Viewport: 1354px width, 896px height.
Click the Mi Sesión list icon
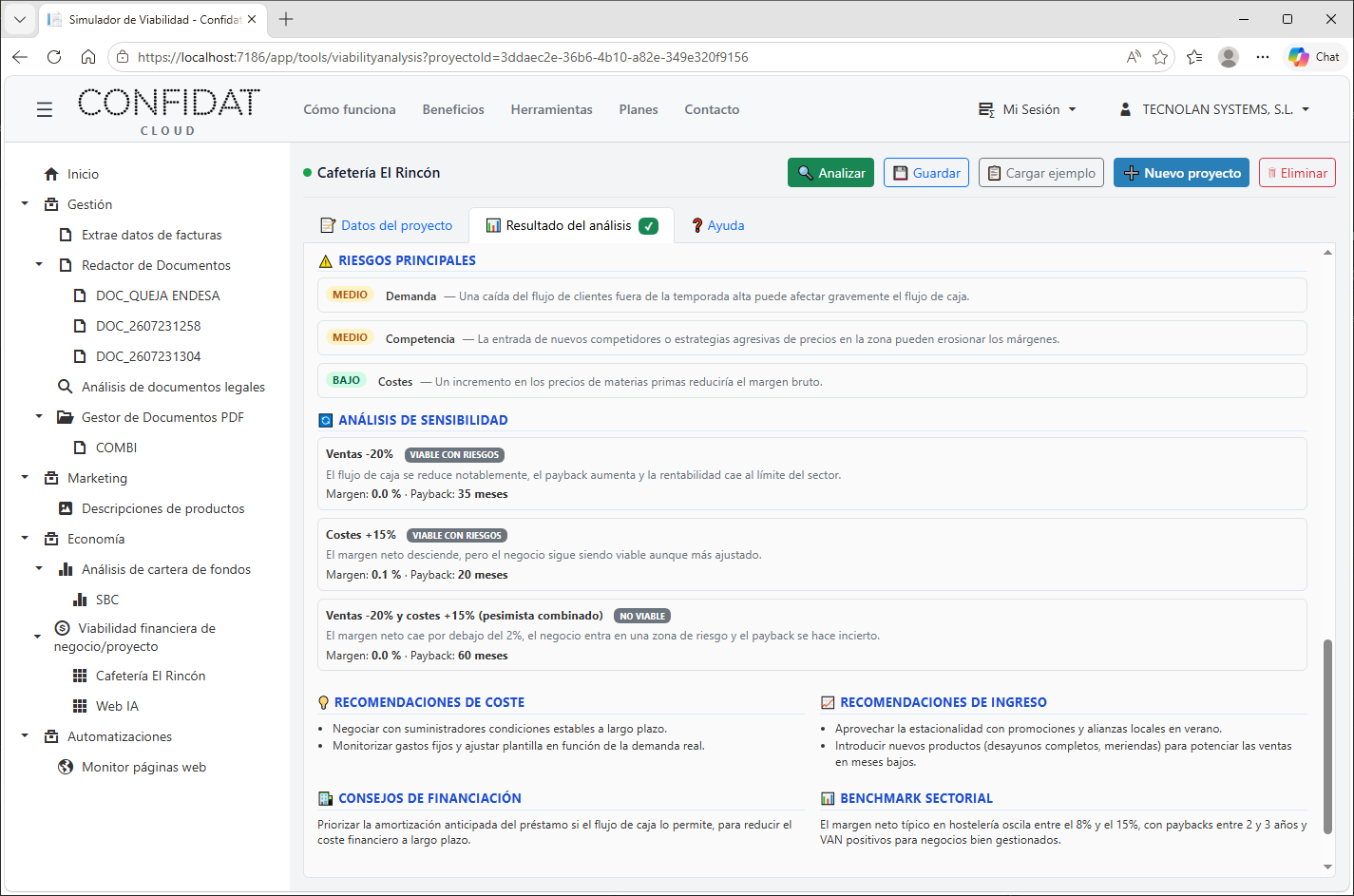coord(986,110)
